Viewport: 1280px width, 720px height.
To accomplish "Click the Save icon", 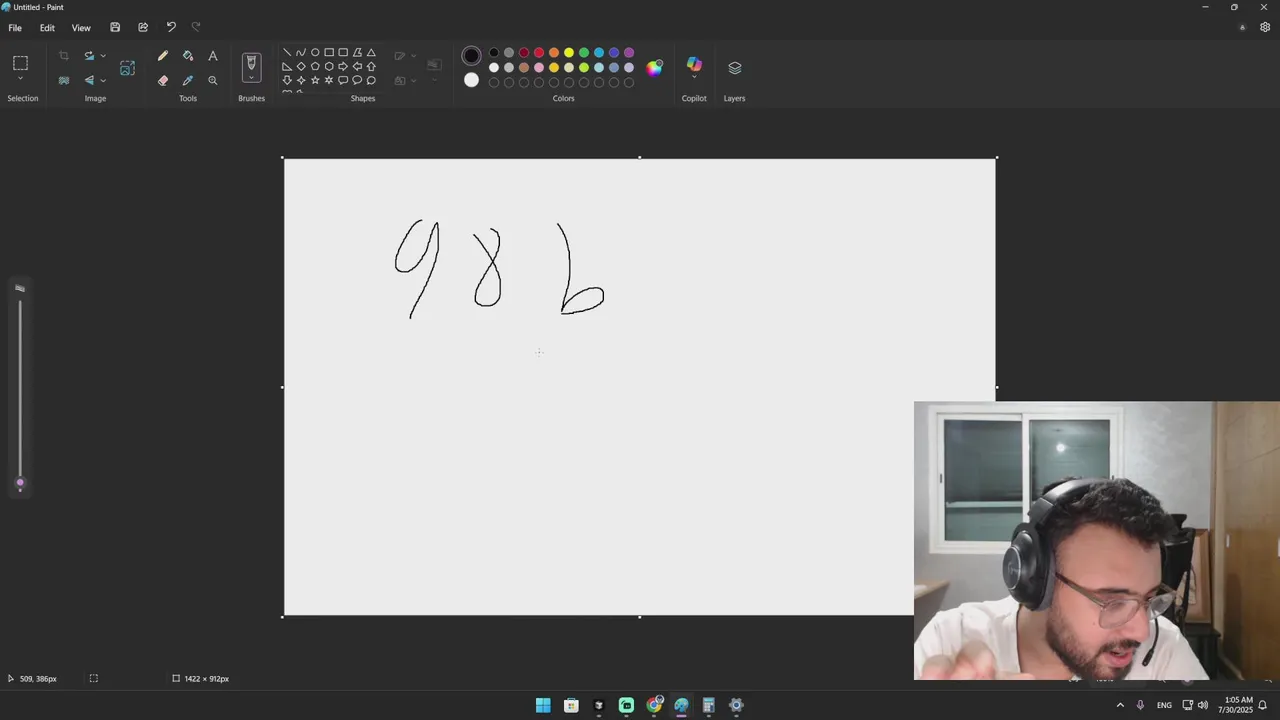I will click(x=115, y=28).
